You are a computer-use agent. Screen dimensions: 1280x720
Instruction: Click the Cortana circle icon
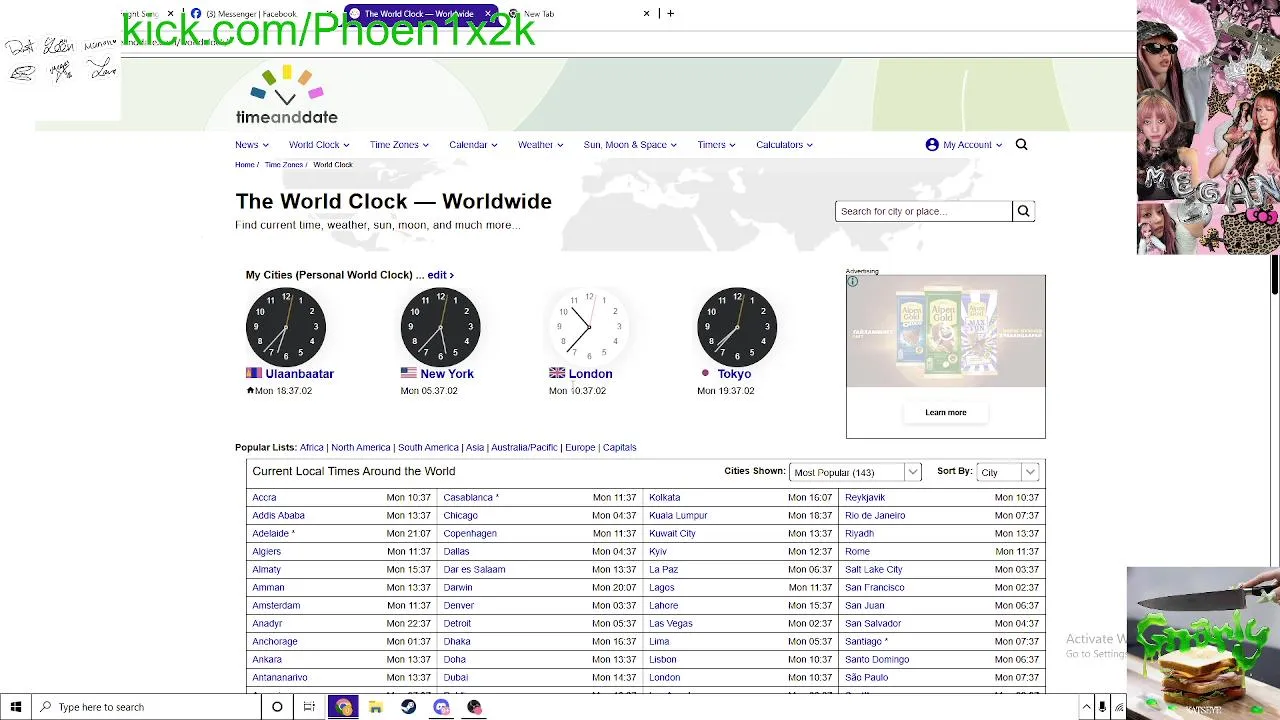coord(277,707)
